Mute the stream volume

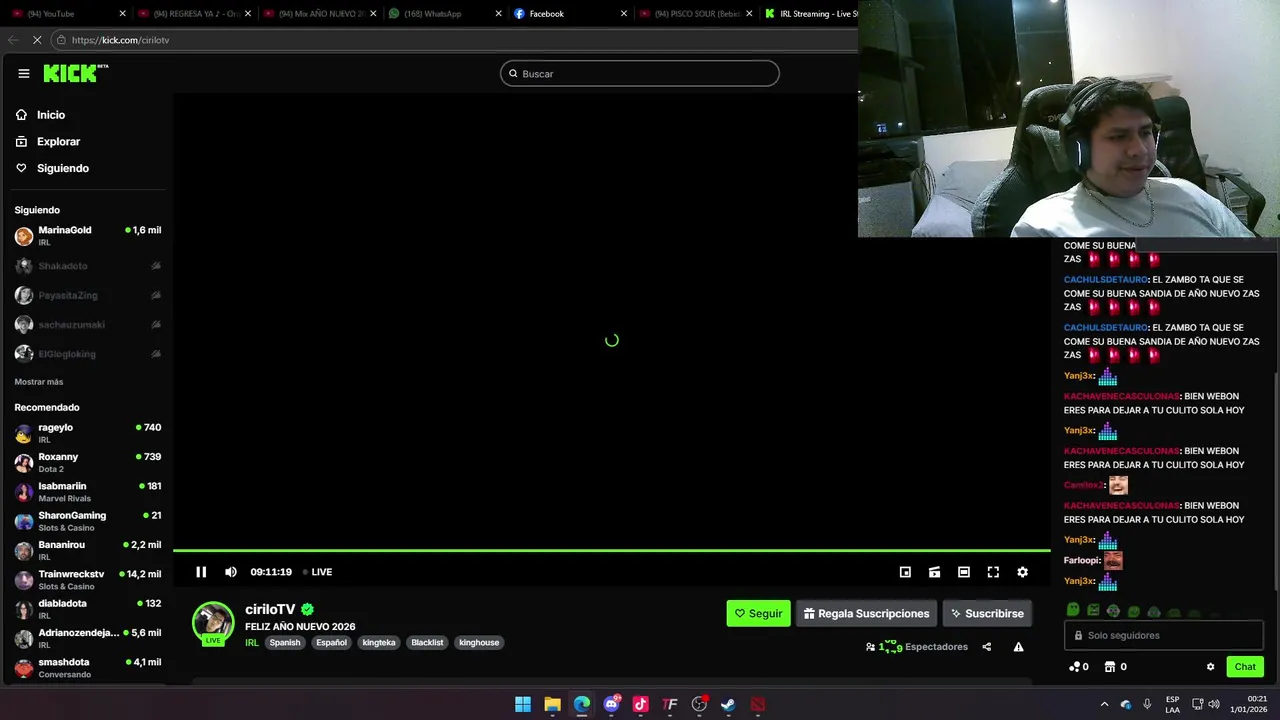tap(231, 572)
